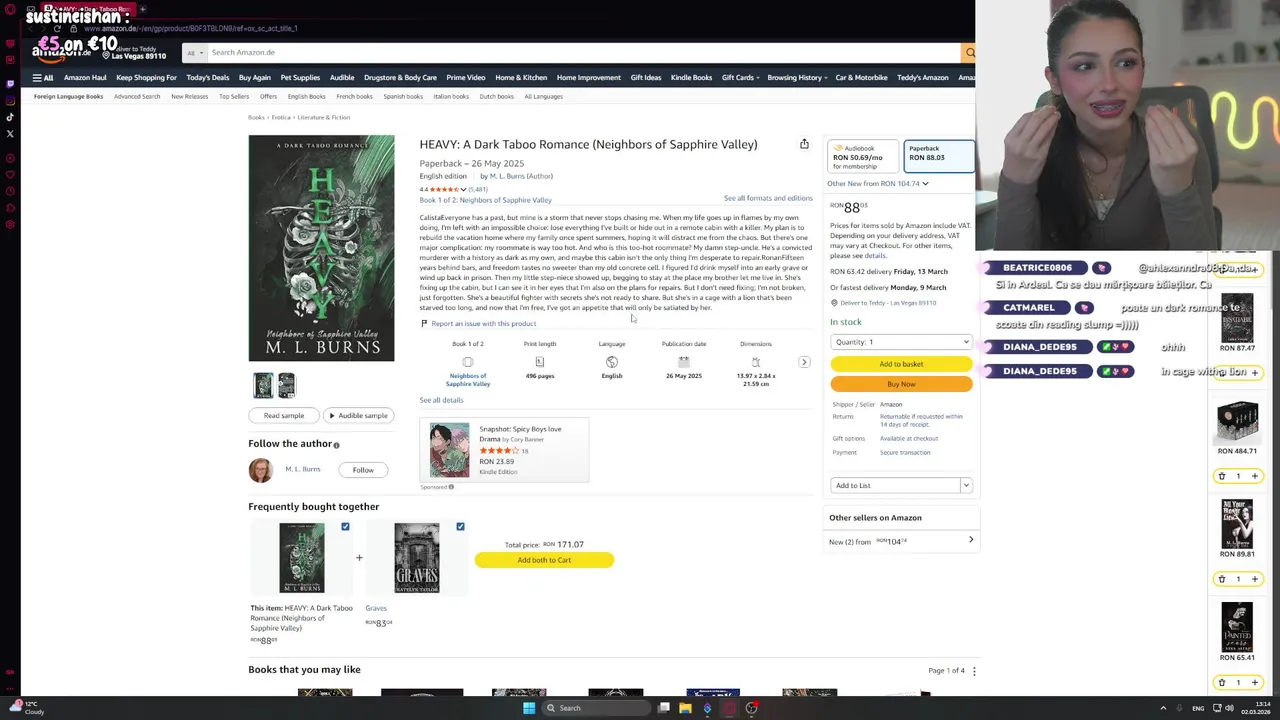The height and width of the screenshot is (720, 1280).
Task: Open the Quantity dropdown
Action: 901,342
